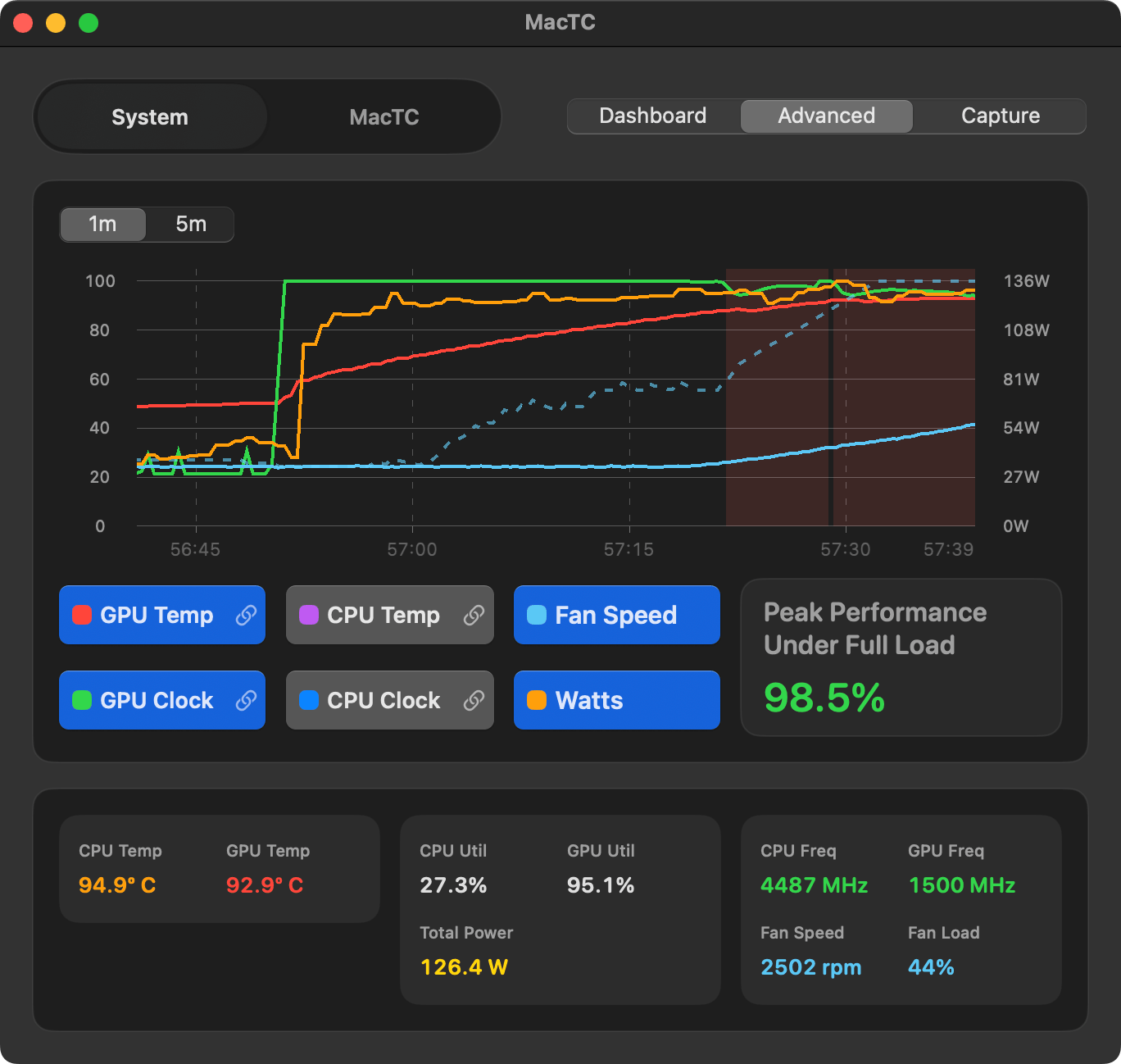
Task: Enable the CPU Temp graph series
Action: point(383,616)
